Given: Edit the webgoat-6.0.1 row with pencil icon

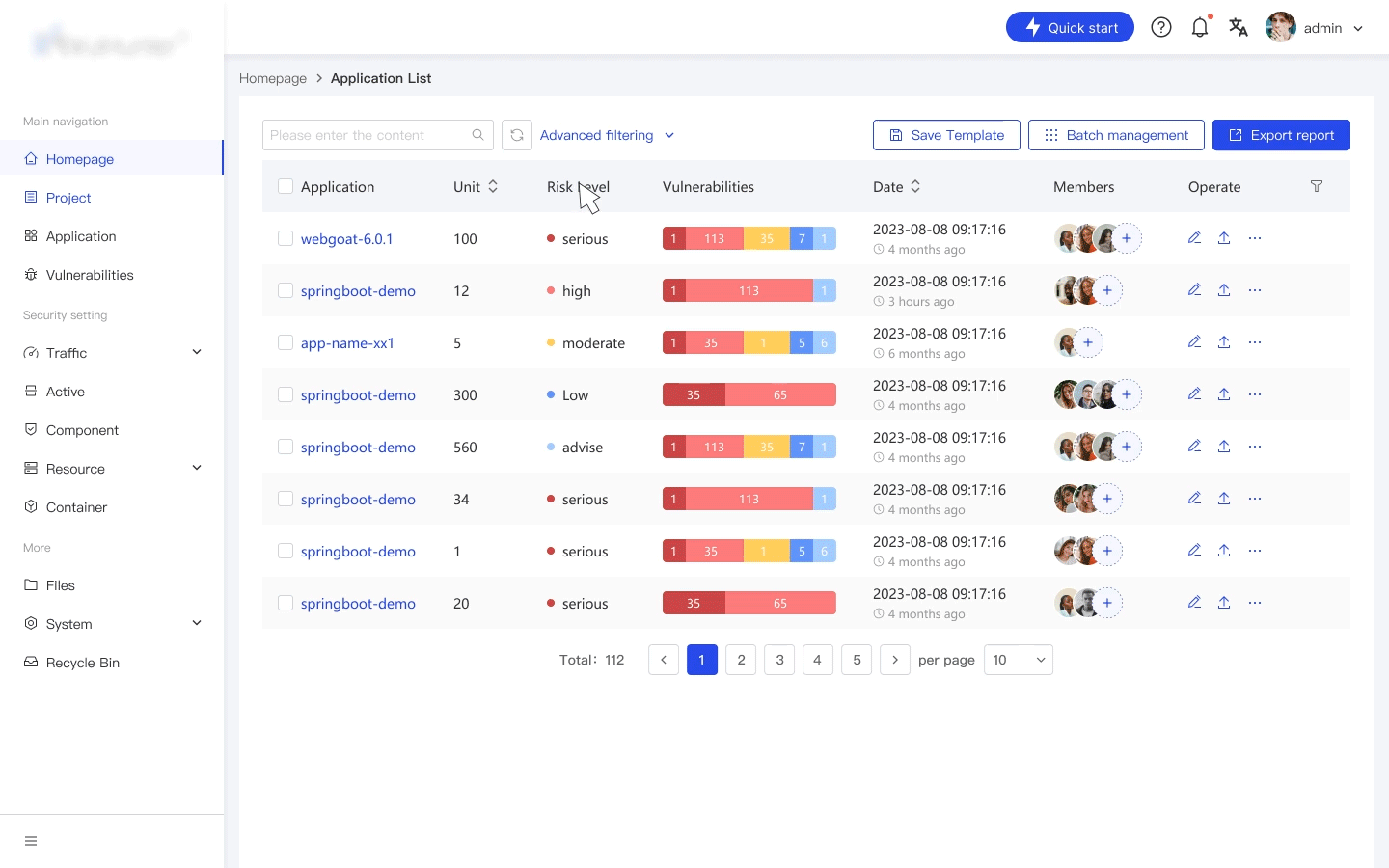Looking at the screenshot, I should 1194,237.
